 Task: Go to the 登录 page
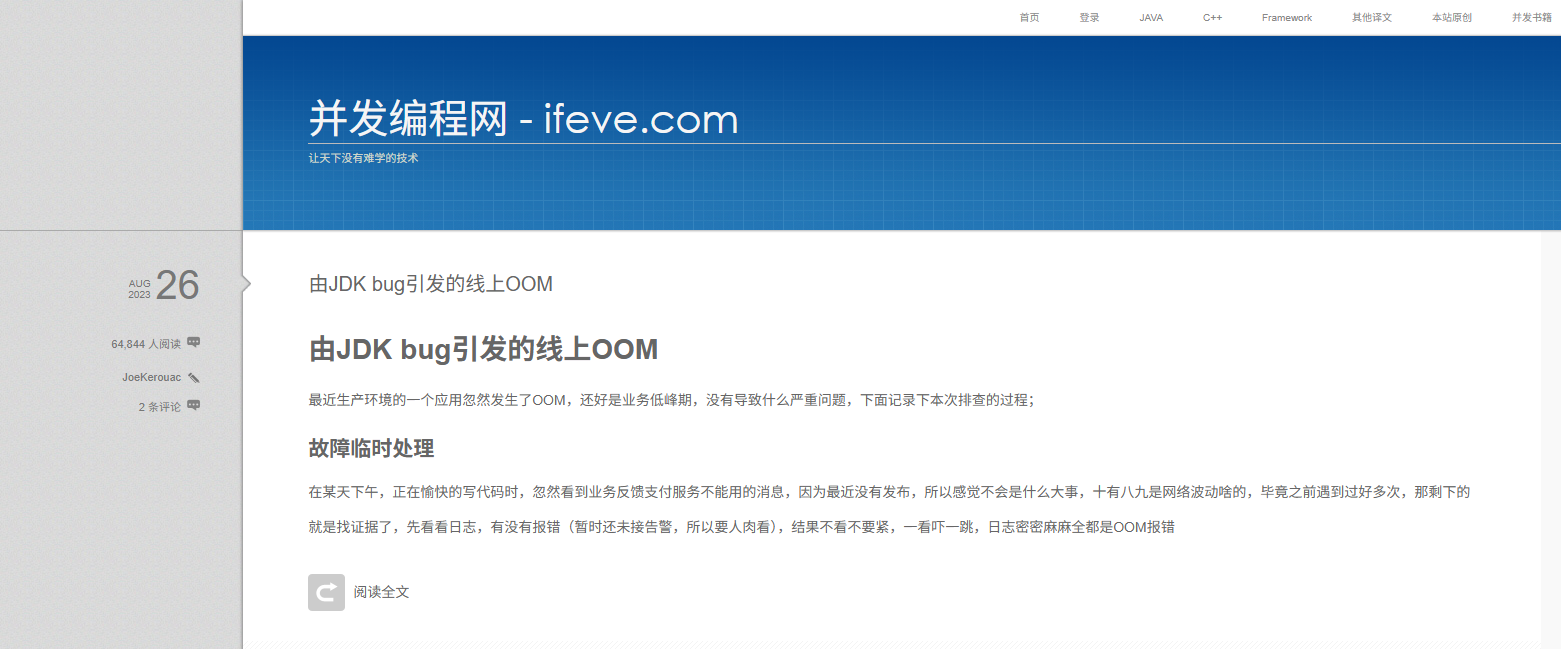(1089, 18)
